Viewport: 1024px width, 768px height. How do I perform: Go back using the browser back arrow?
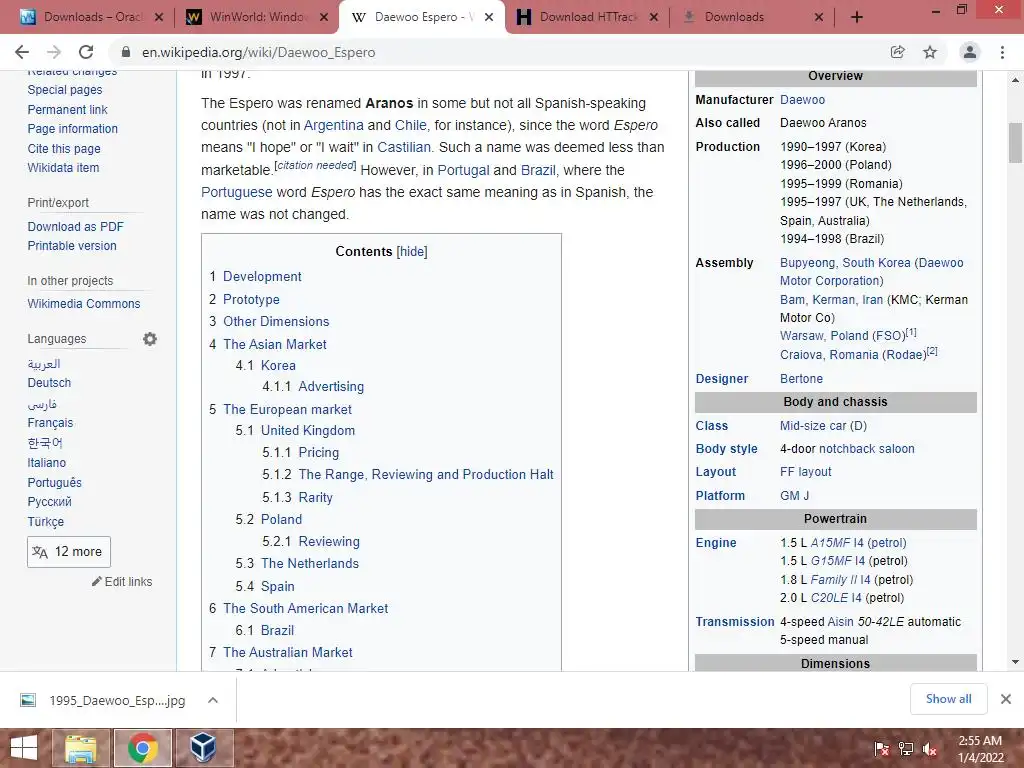click(x=22, y=52)
